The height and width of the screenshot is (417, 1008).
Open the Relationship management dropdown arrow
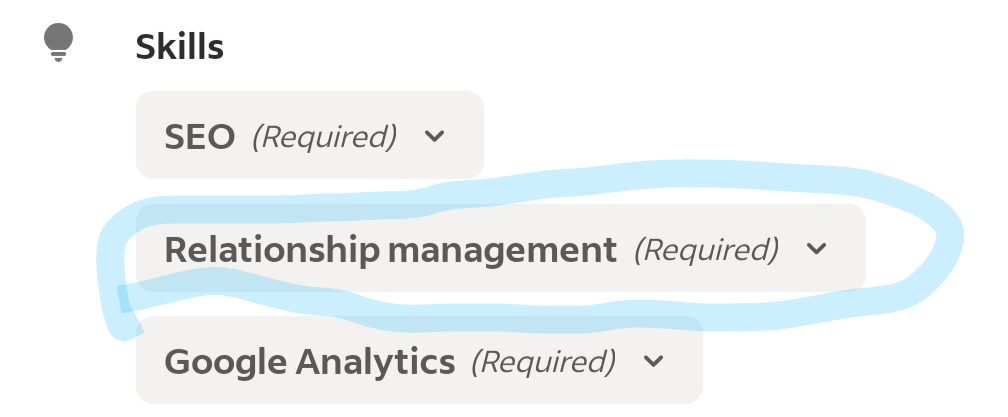(x=817, y=249)
